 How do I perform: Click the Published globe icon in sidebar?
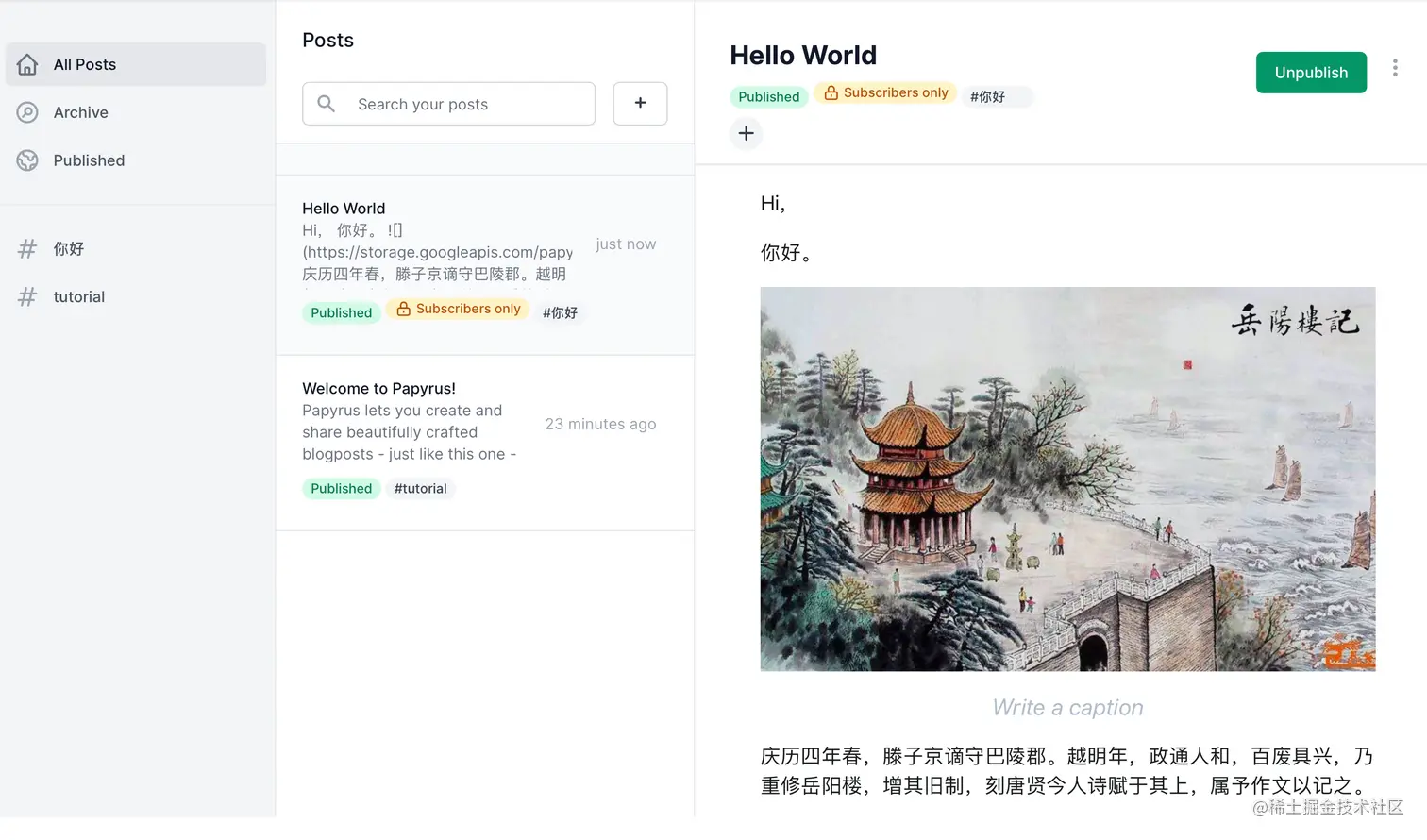[x=27, y=160]
